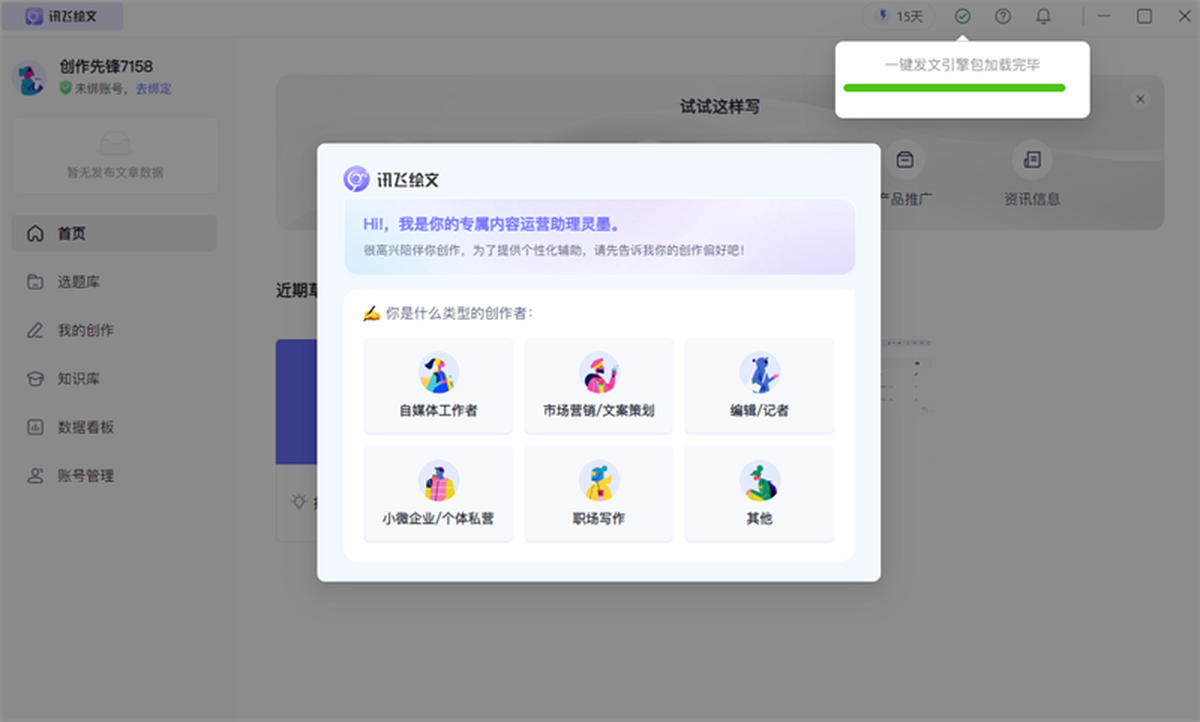This screenshot has height=722, width=1200.
Task: Click the 15天 lightning membership badge
Action: [899, 16]
